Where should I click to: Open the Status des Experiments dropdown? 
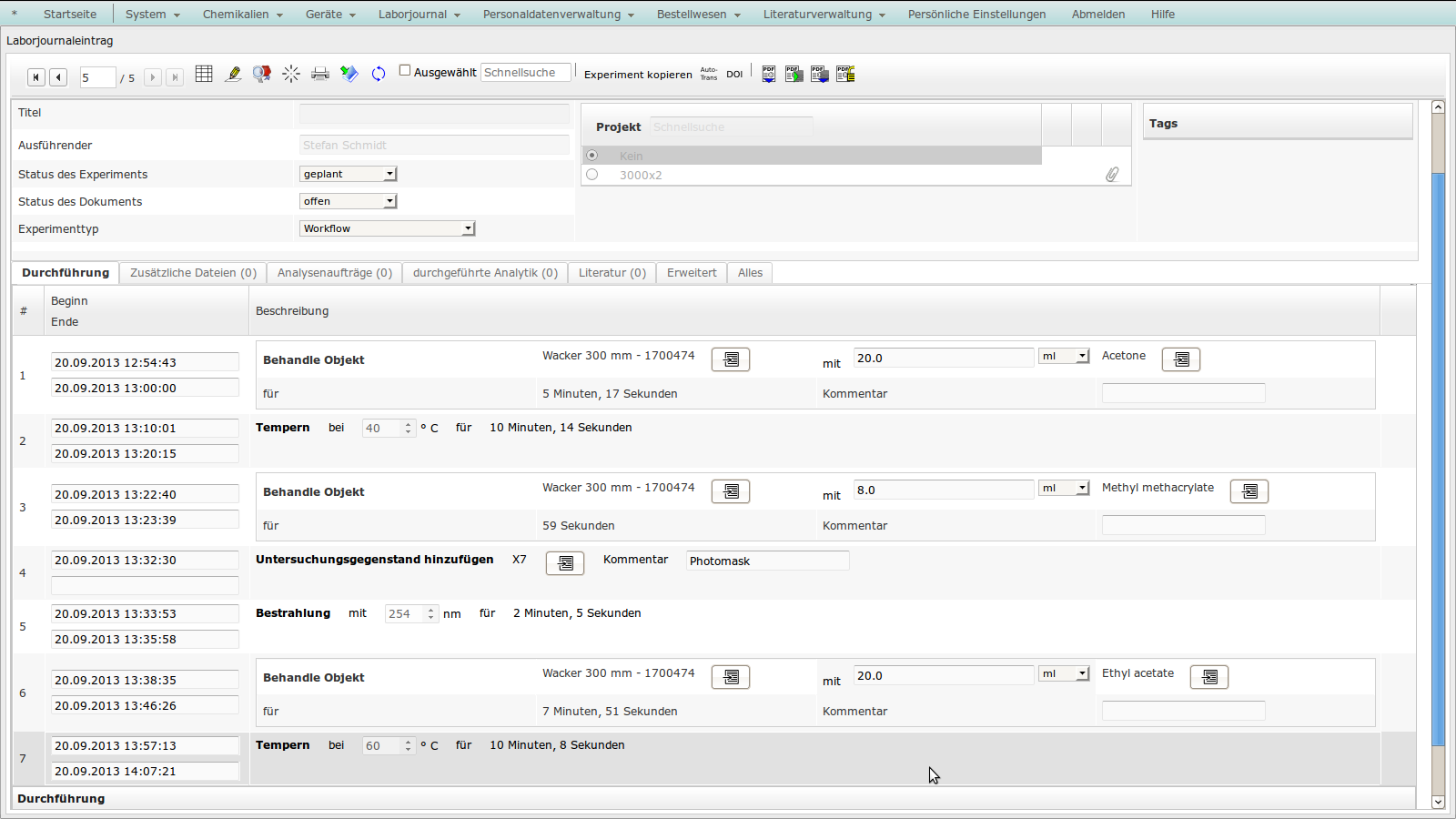tap(349, 174)
